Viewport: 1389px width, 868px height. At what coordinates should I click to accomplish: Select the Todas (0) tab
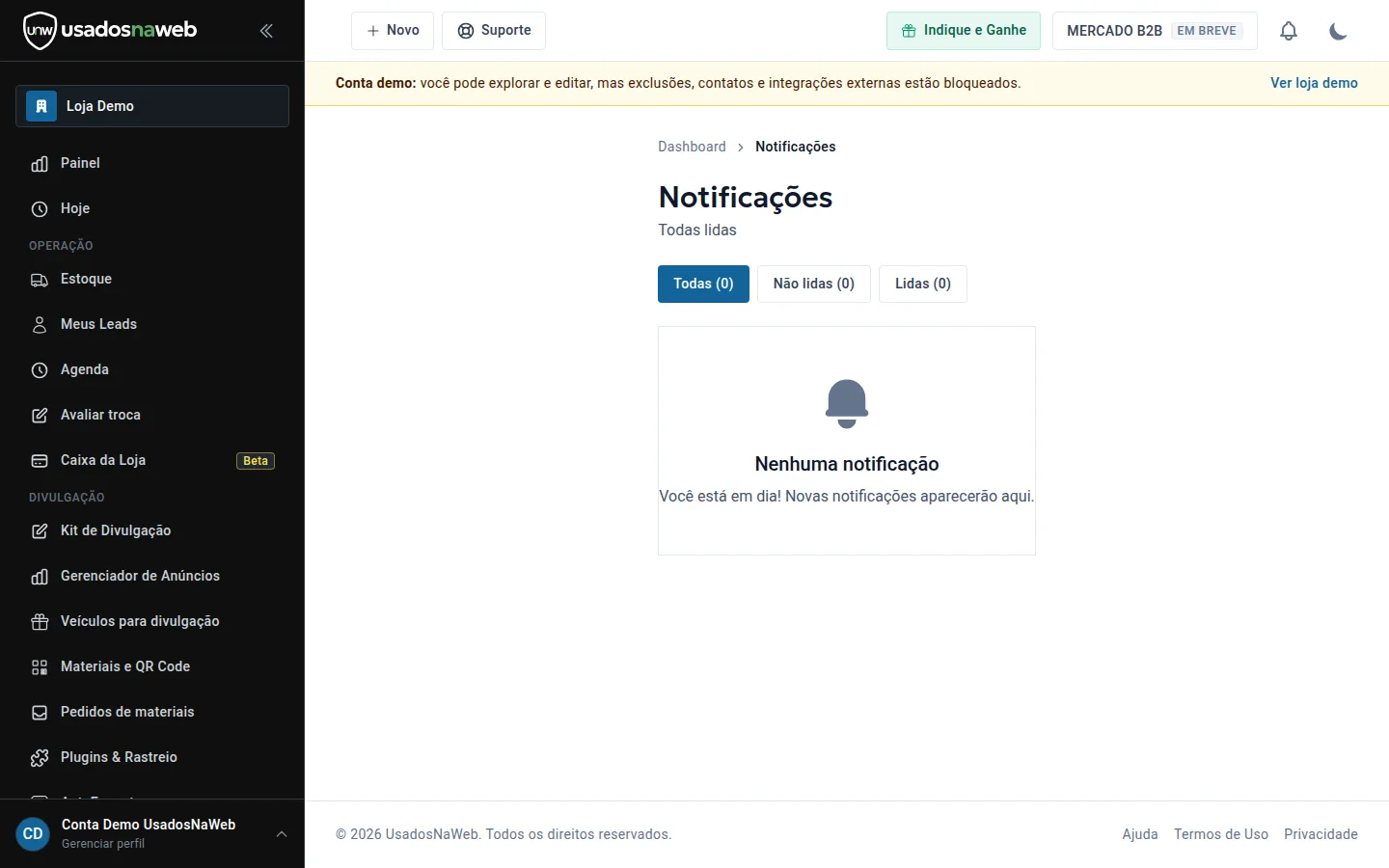point(703,284)
